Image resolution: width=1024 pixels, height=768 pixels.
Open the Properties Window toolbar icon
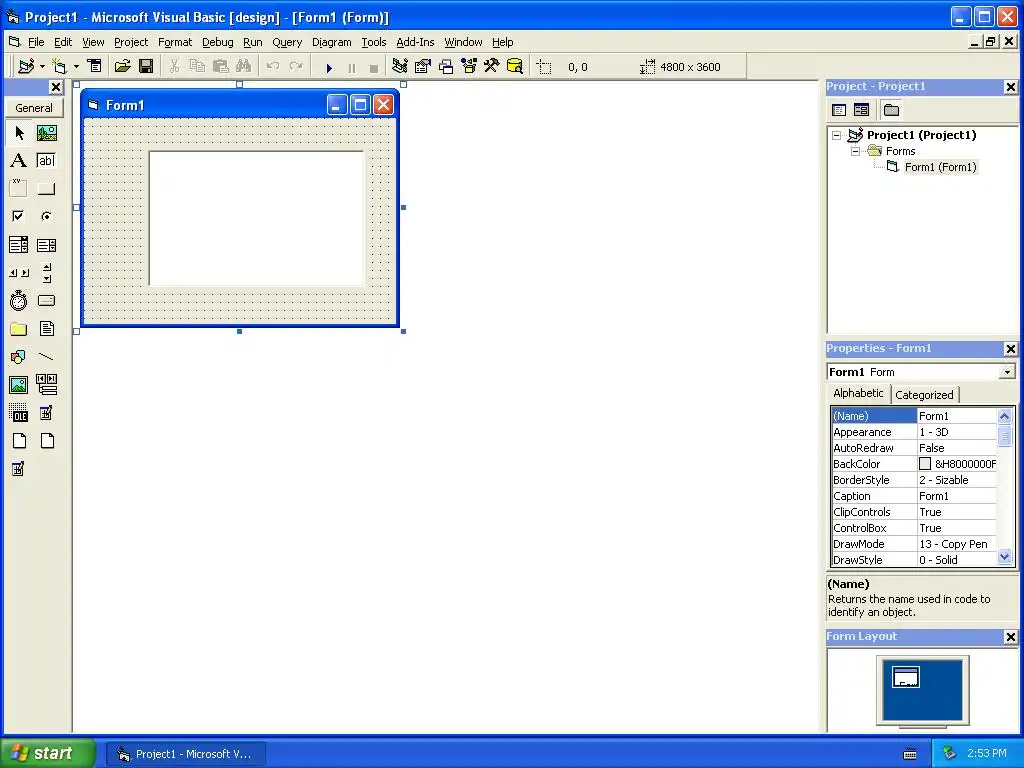tap(423, 66)
